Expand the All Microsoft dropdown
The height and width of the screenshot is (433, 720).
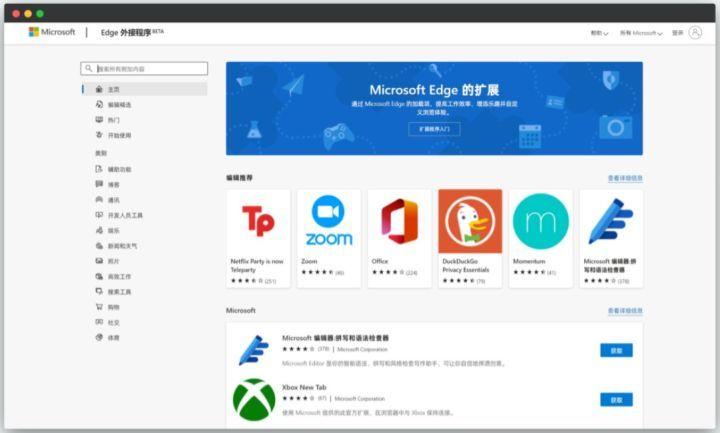[x=641, y=33]
